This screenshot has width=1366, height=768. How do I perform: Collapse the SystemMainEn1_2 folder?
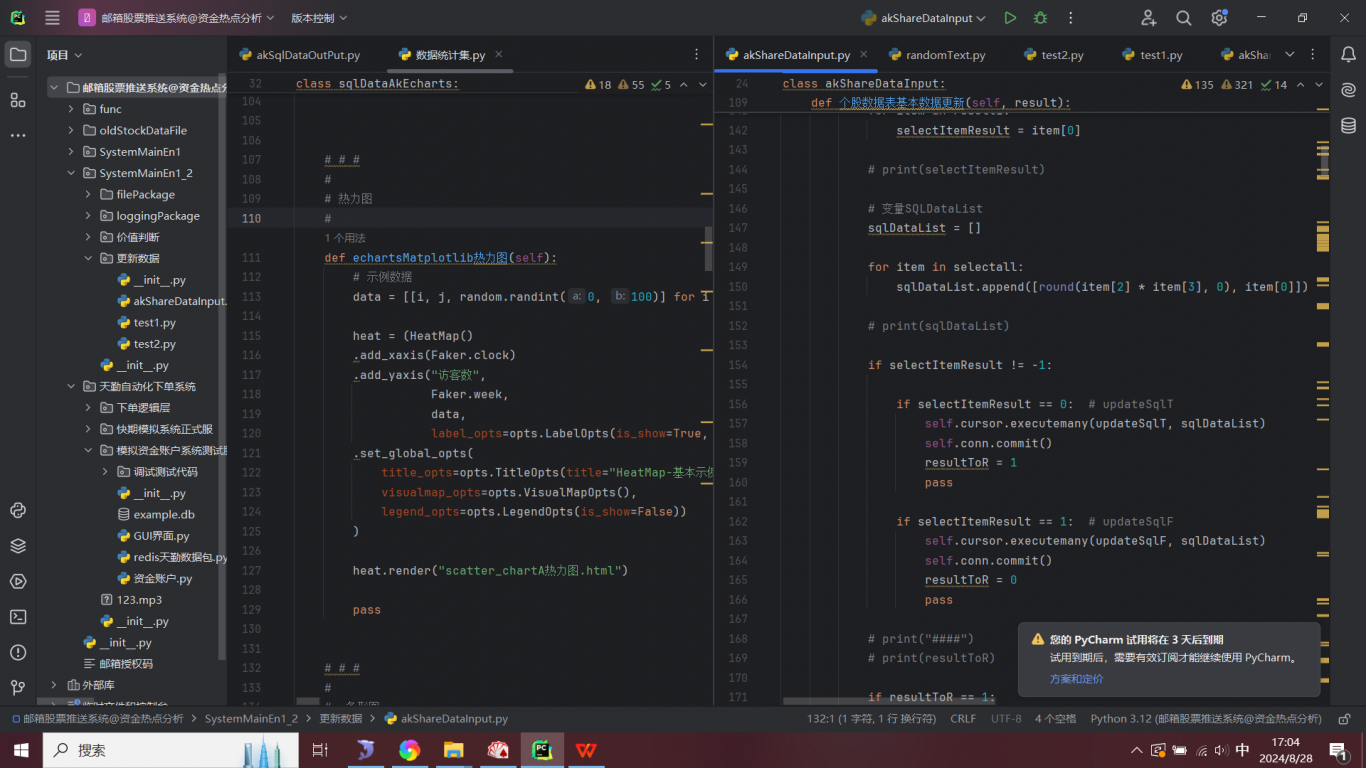(71, 173)
